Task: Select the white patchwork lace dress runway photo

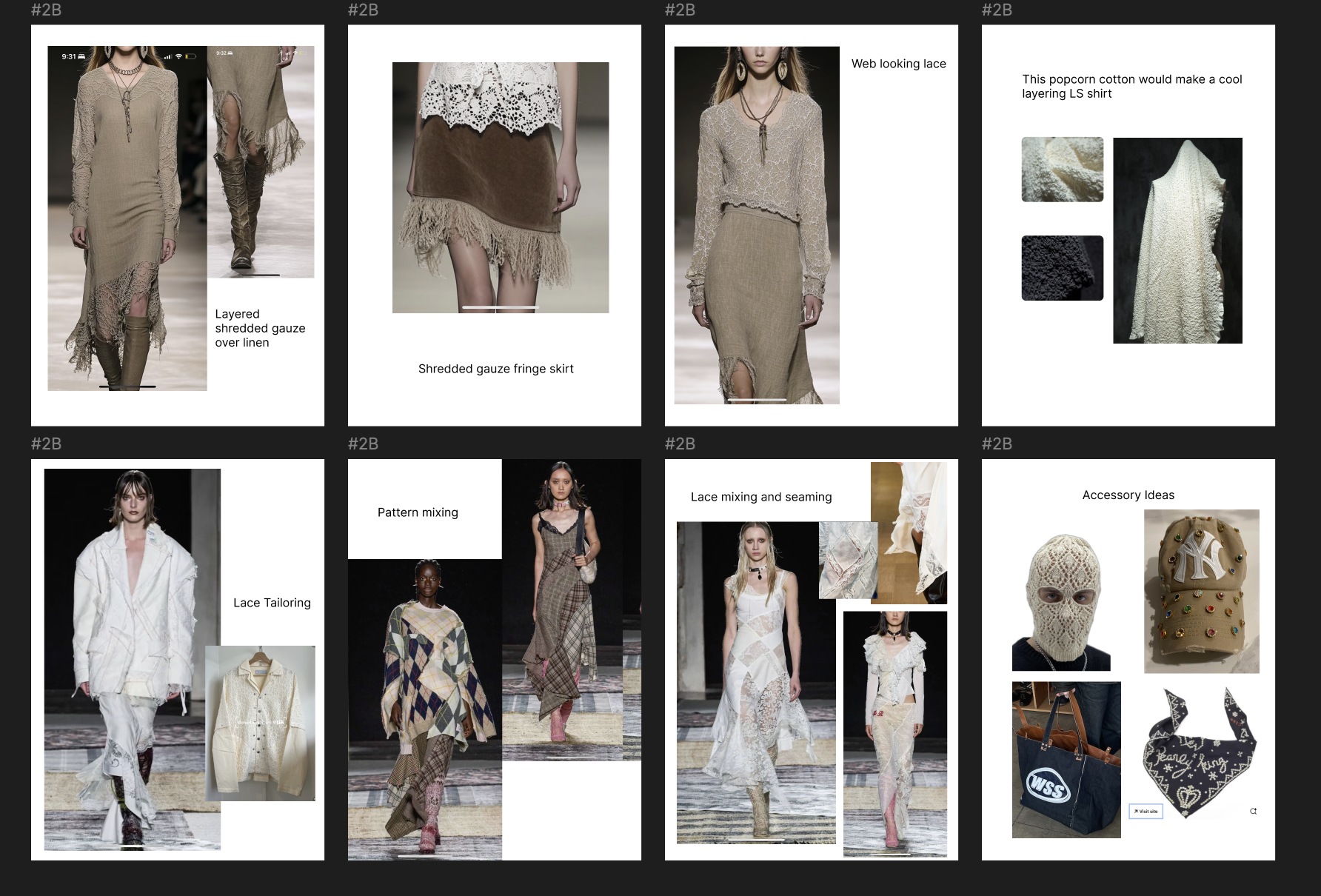Action: tap(756, 683)
